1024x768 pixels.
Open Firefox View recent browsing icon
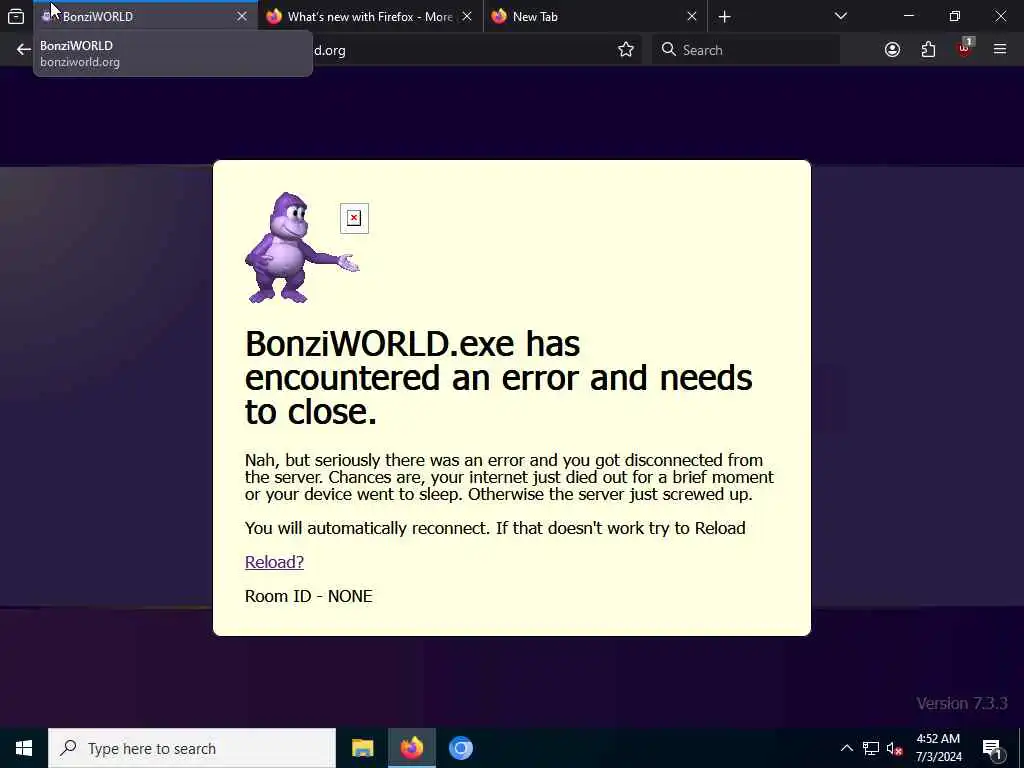(x=16, y=16)
